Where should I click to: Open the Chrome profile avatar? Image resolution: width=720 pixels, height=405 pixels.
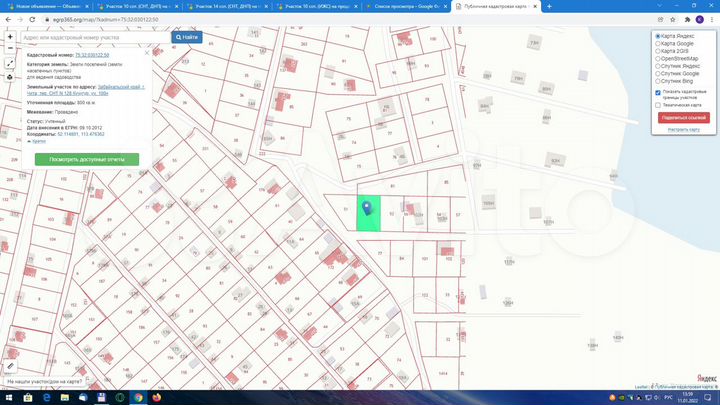[699, 19]
